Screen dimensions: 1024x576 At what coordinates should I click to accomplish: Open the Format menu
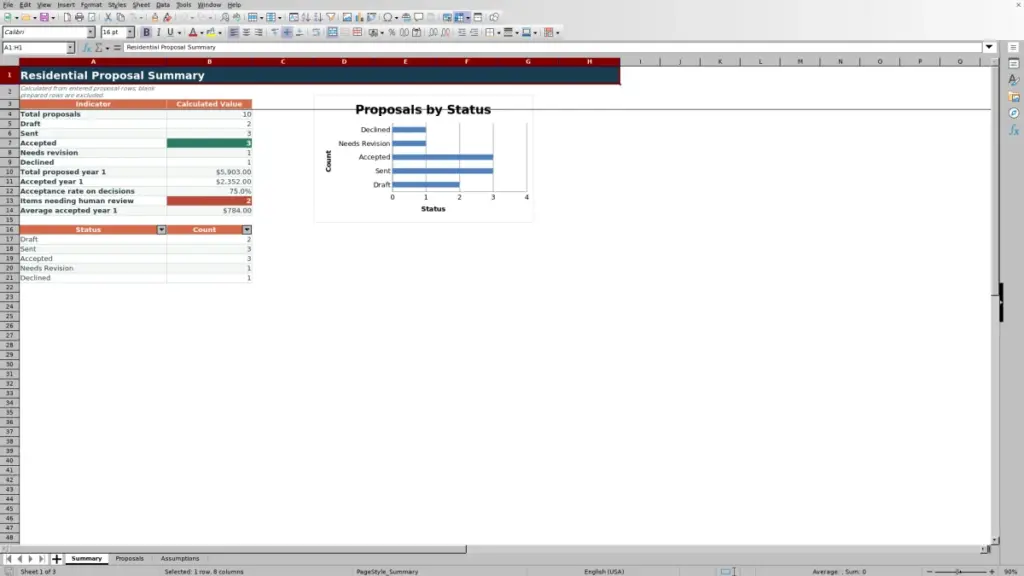(91, 5)
